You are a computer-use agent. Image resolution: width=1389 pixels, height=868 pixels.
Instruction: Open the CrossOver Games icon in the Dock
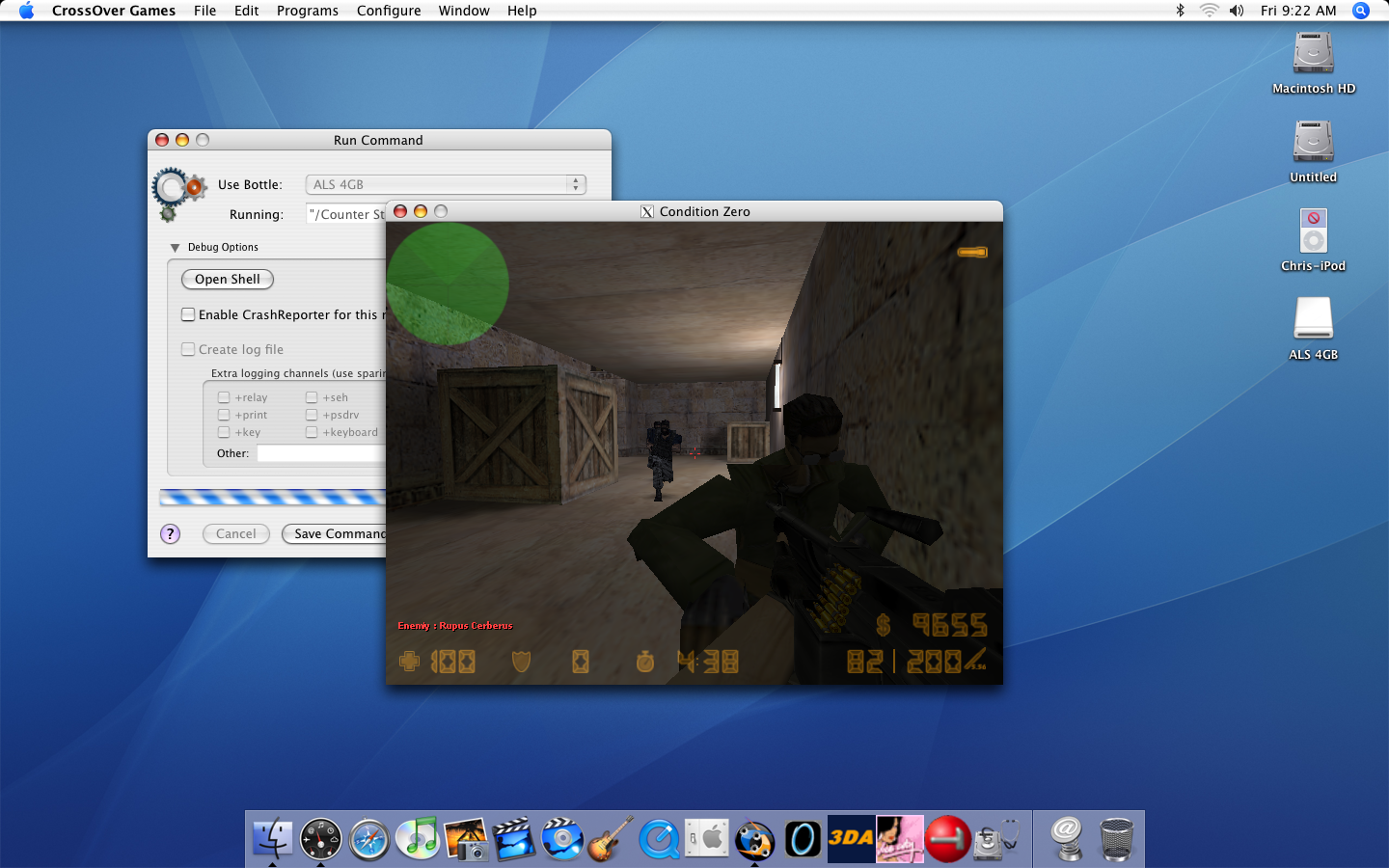pyautogui.click(x=755, y=840)
